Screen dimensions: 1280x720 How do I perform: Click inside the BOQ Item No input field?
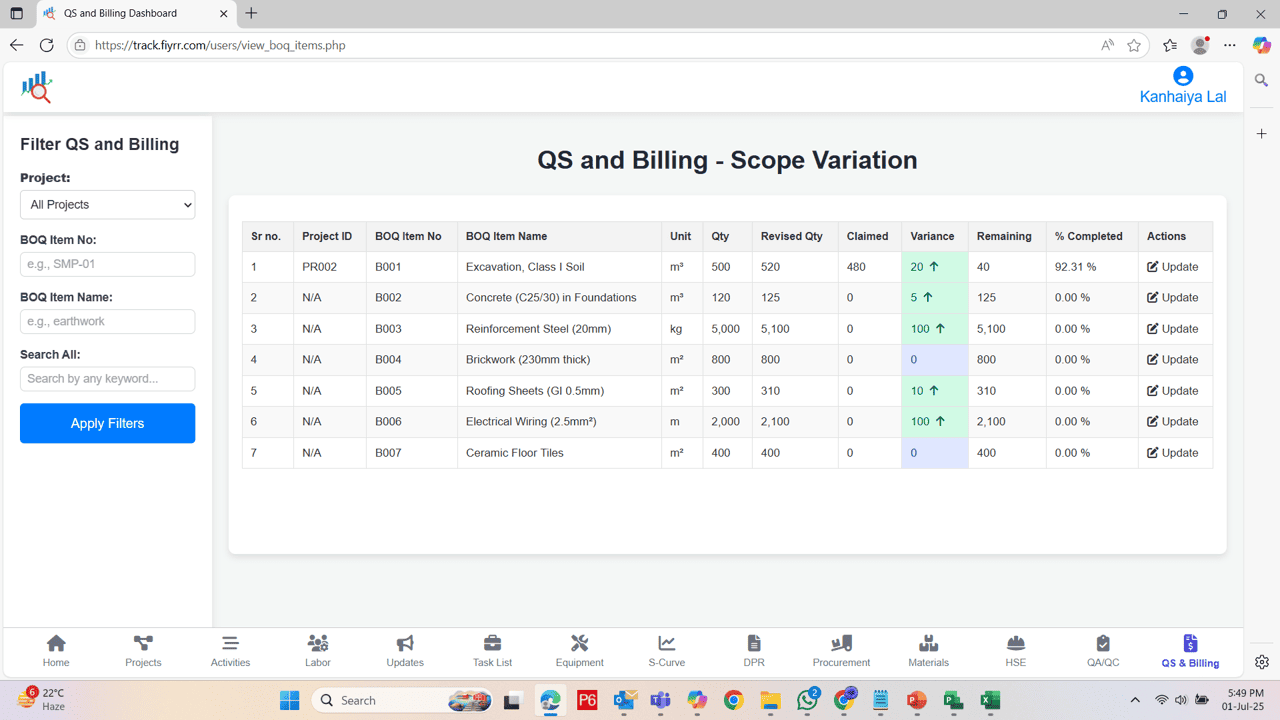coord(107,264)
